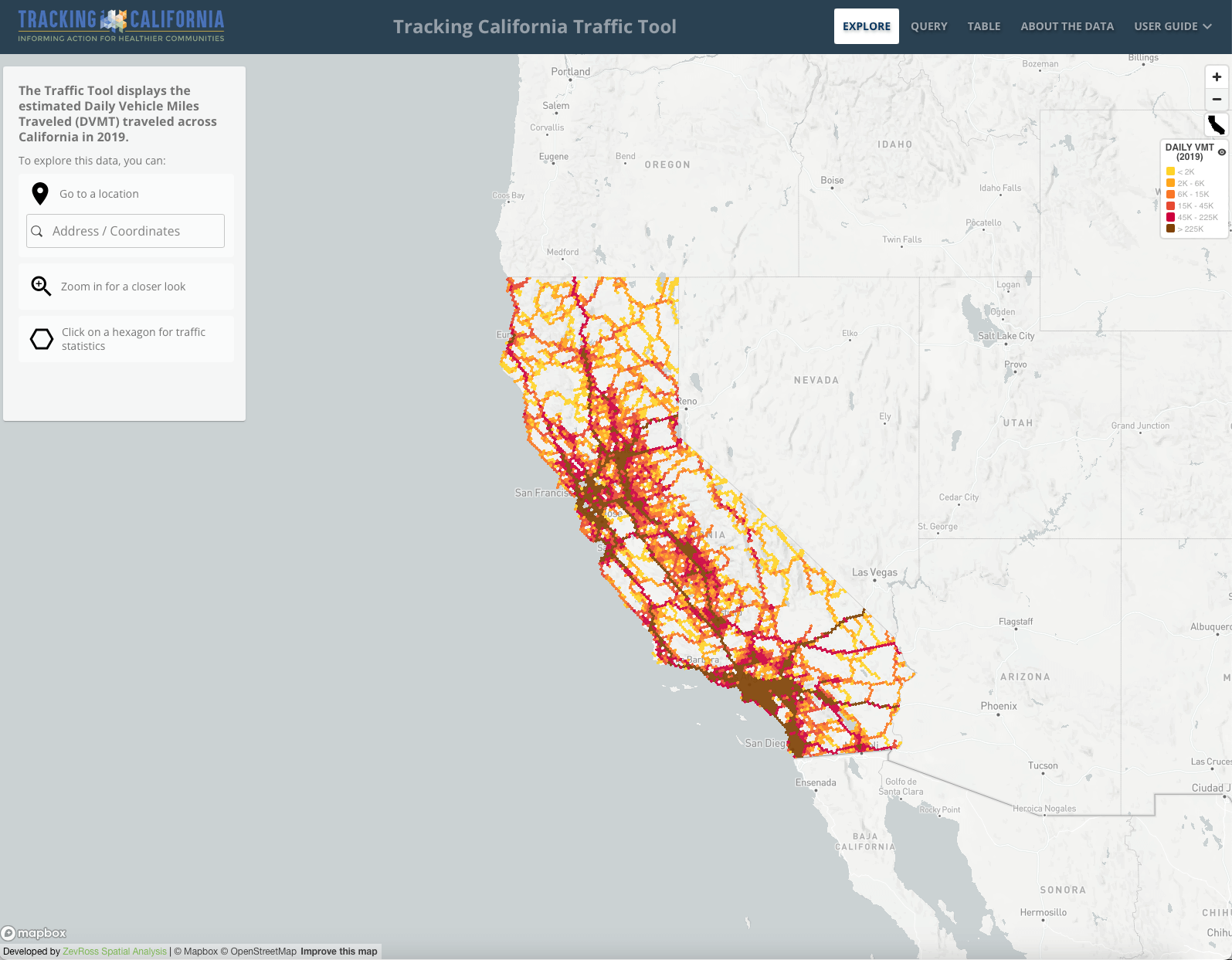Open the ZevRoss Spatial Analysis link

[x=114, y=952]
